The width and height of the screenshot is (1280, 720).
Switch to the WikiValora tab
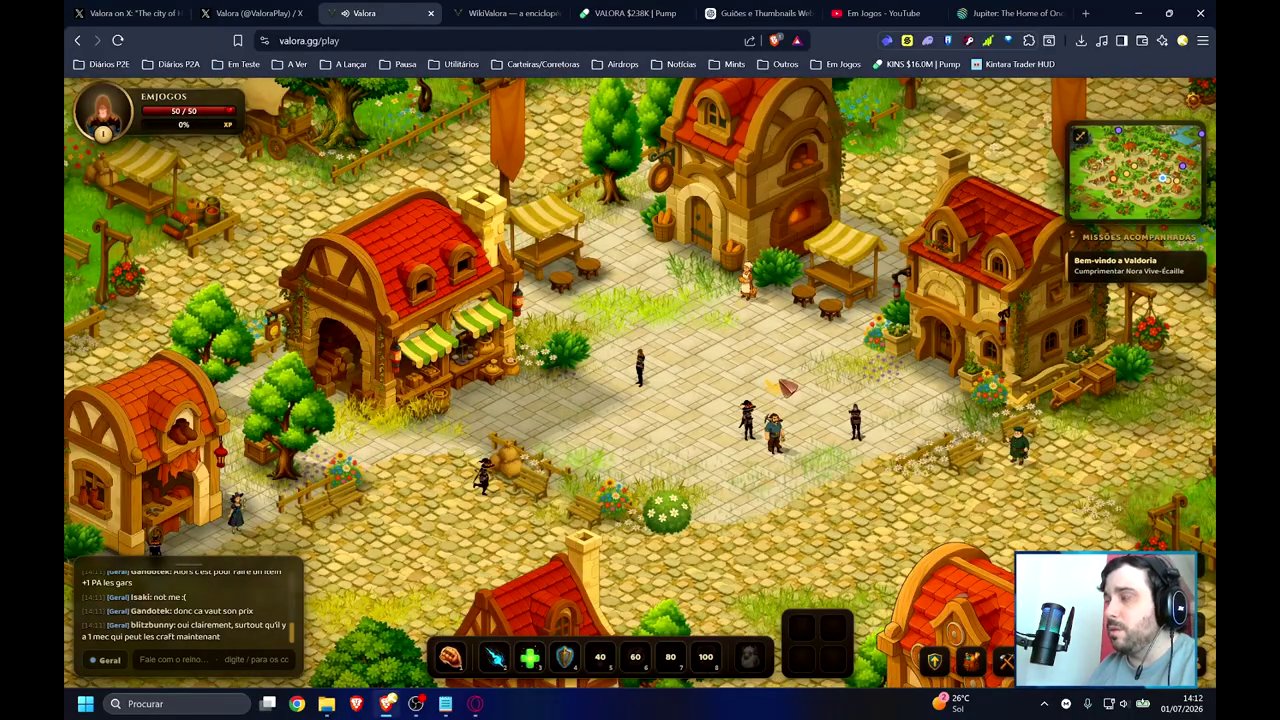point(508,13)
